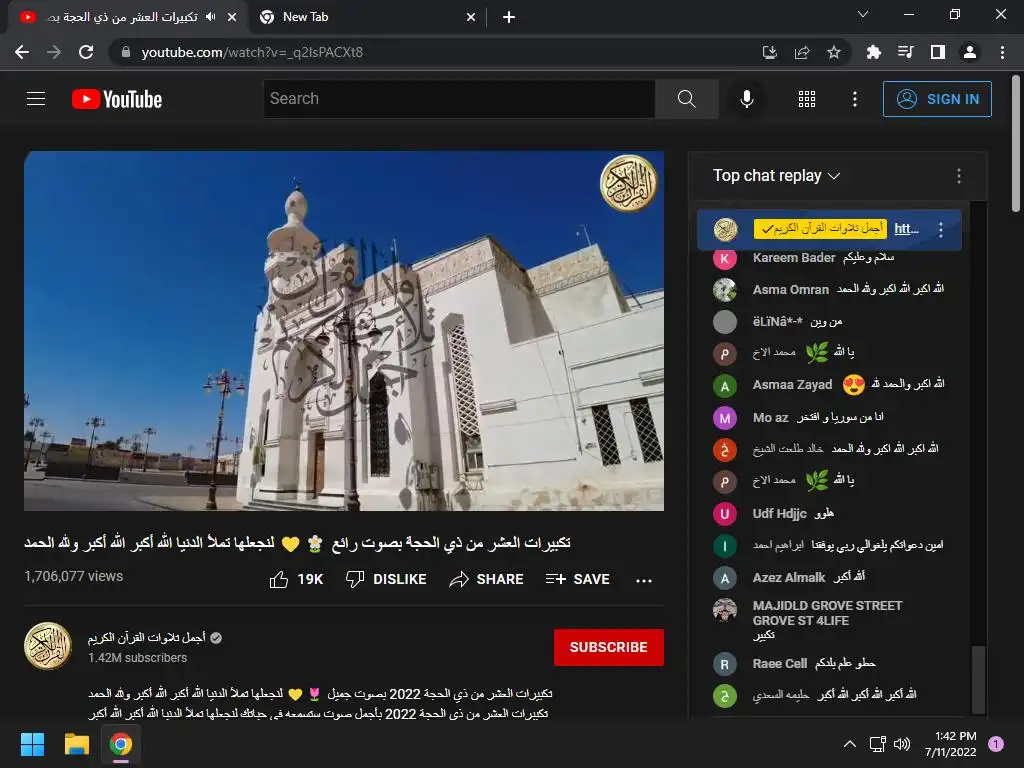
Task: Install app via address bar icon
Action: point(769,52)
